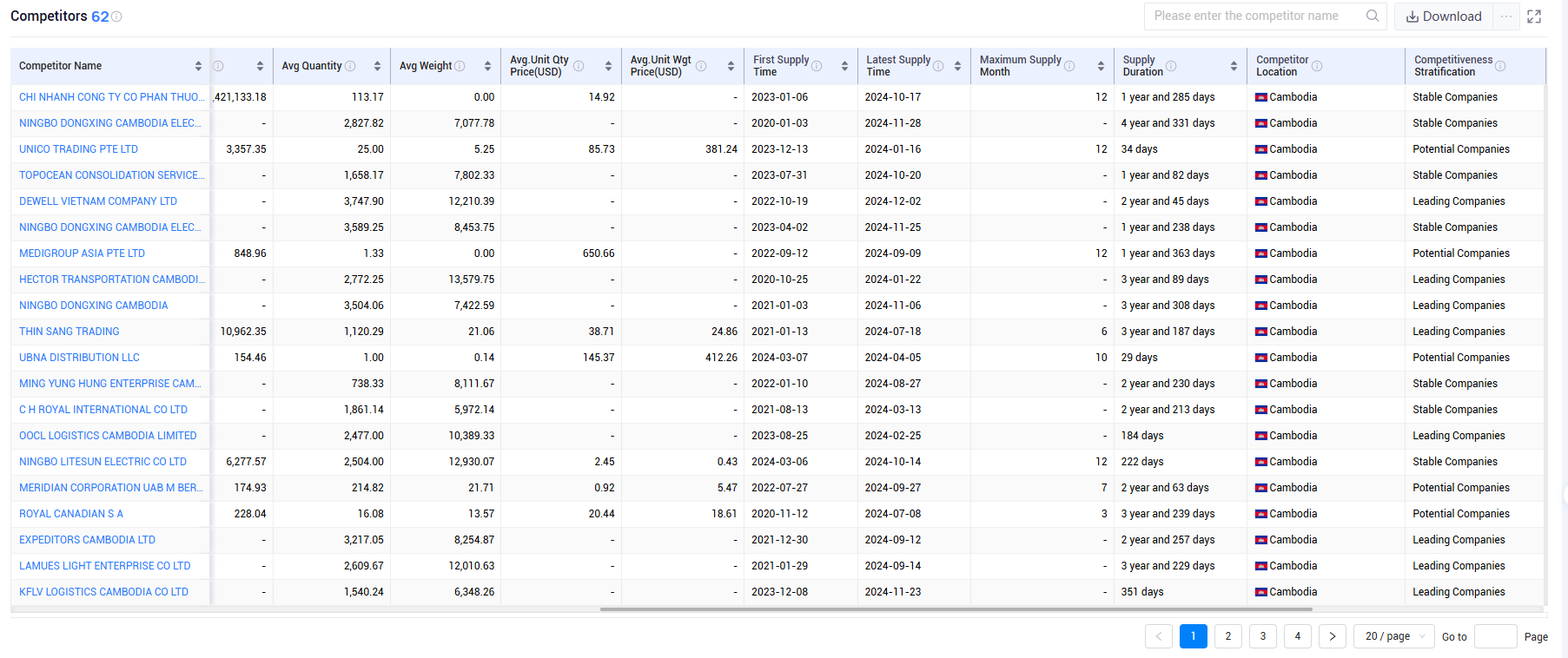
Task: Sort by Avg Weight column
Action: click(x=487, y=66)
